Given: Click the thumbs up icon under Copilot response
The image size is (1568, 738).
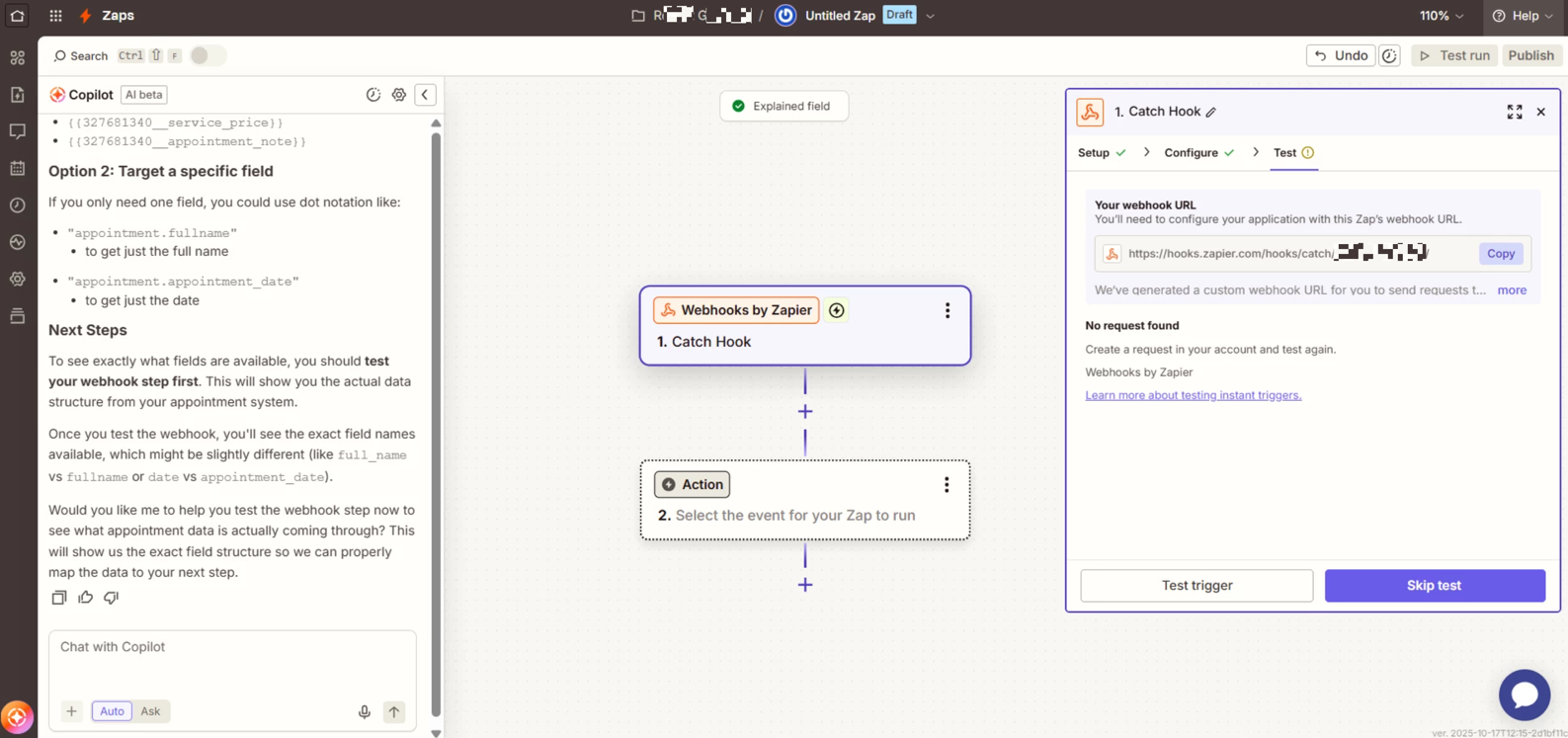Looking at the screenshot, I should click(86, 598).
